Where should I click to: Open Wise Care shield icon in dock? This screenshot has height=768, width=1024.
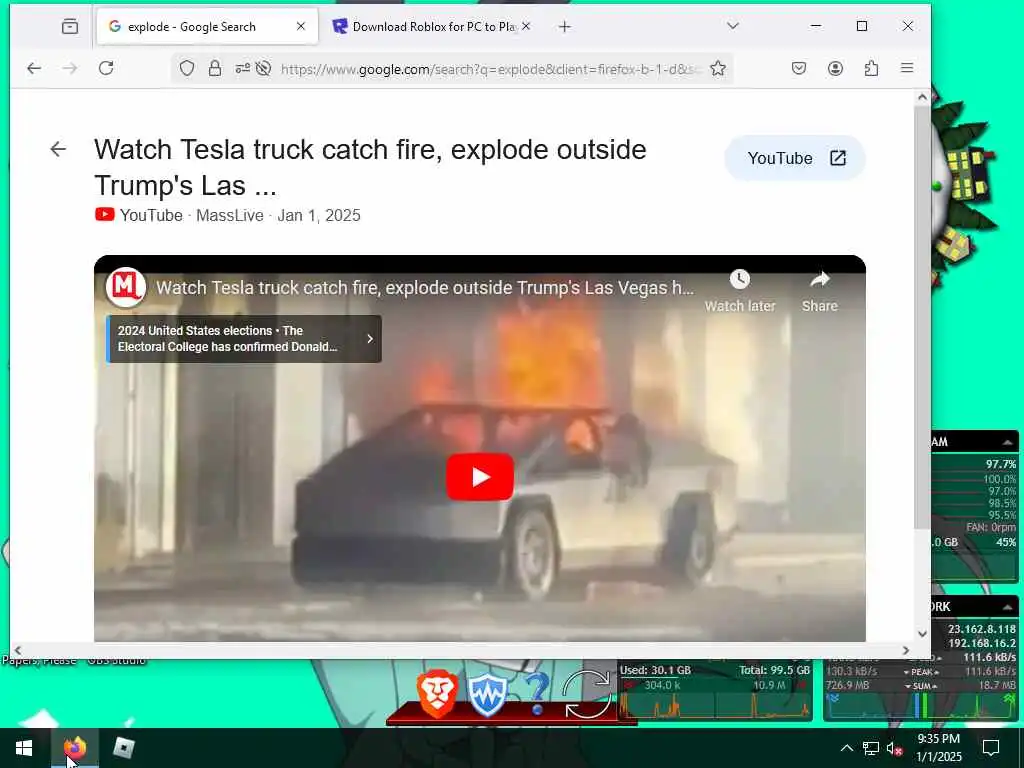pos(487,695)
